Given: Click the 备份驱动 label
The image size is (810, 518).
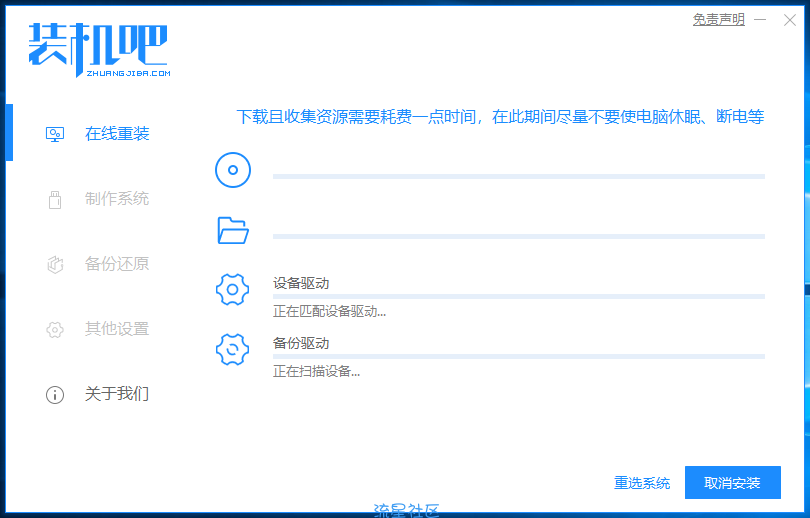Looking at the screenshot, I should click(301, 343).
